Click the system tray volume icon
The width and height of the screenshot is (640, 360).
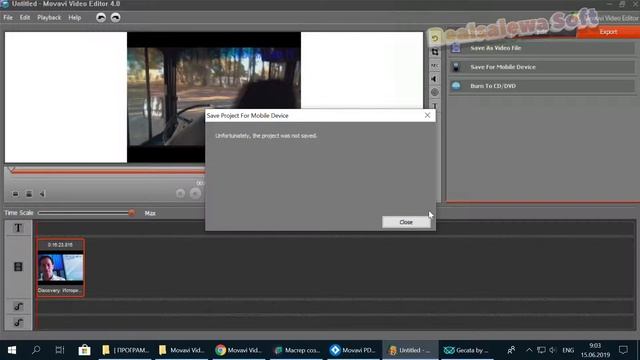coord(553,350)
